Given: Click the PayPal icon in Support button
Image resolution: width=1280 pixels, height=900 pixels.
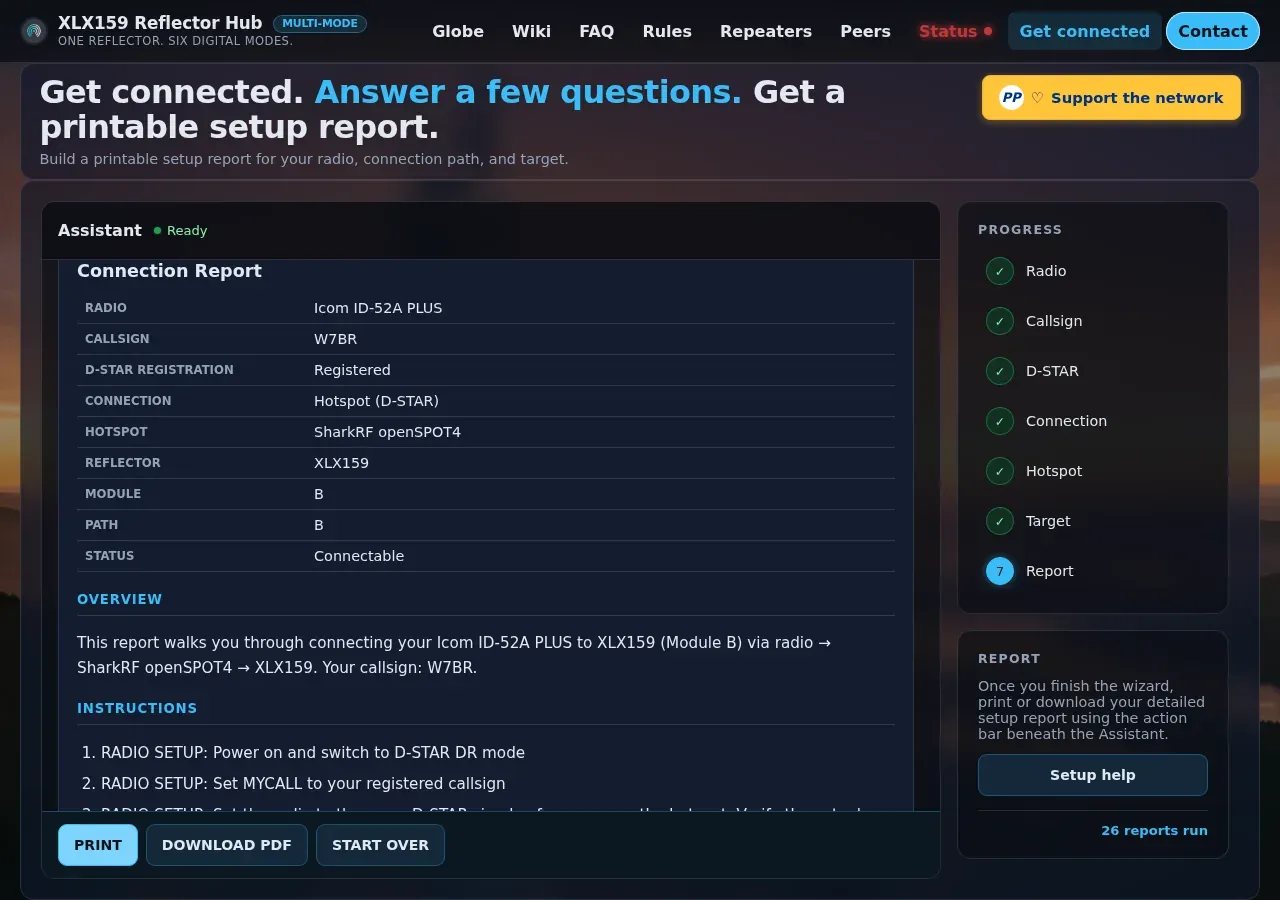Looking at the screenshot, I should [1012, 98].
